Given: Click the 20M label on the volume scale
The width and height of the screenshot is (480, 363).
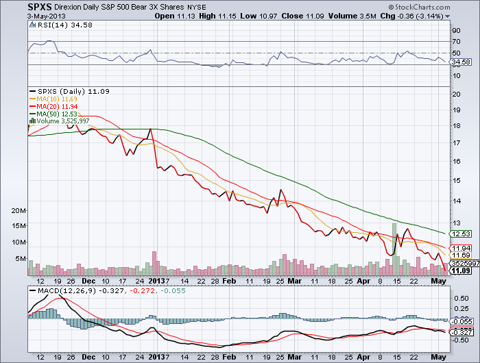Looking at the screenshot, I should pos(19,211).
